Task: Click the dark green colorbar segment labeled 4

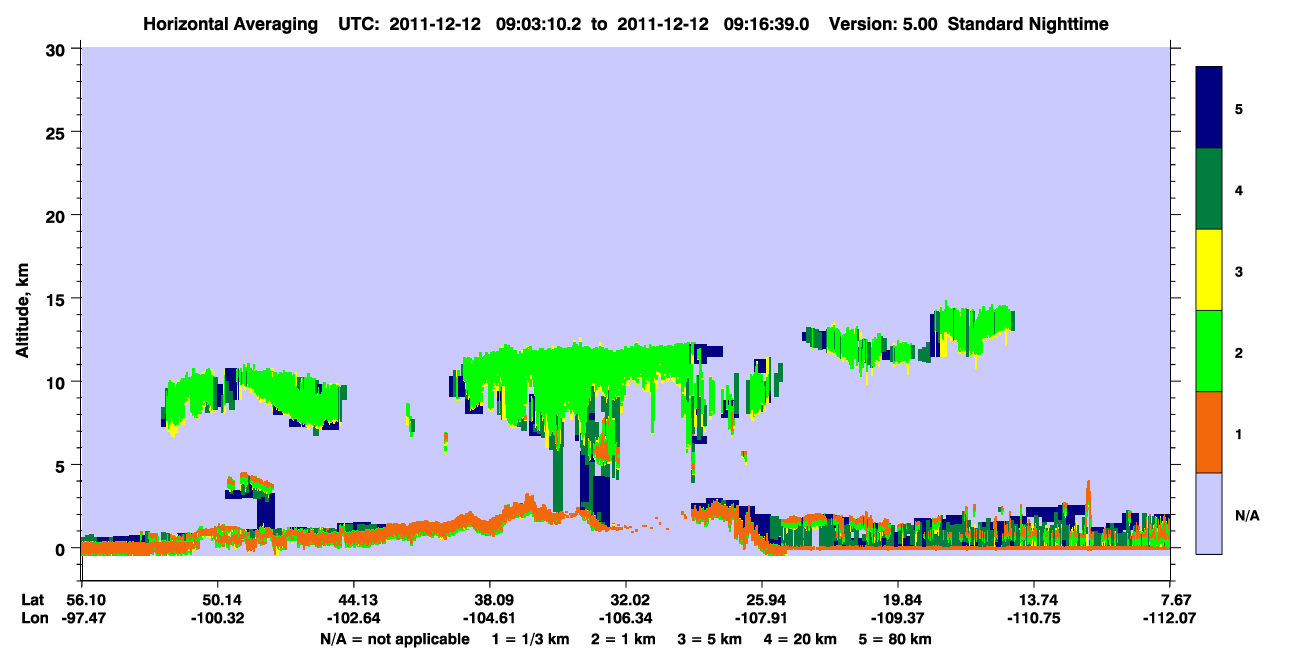Action: tap(1209, 189)
